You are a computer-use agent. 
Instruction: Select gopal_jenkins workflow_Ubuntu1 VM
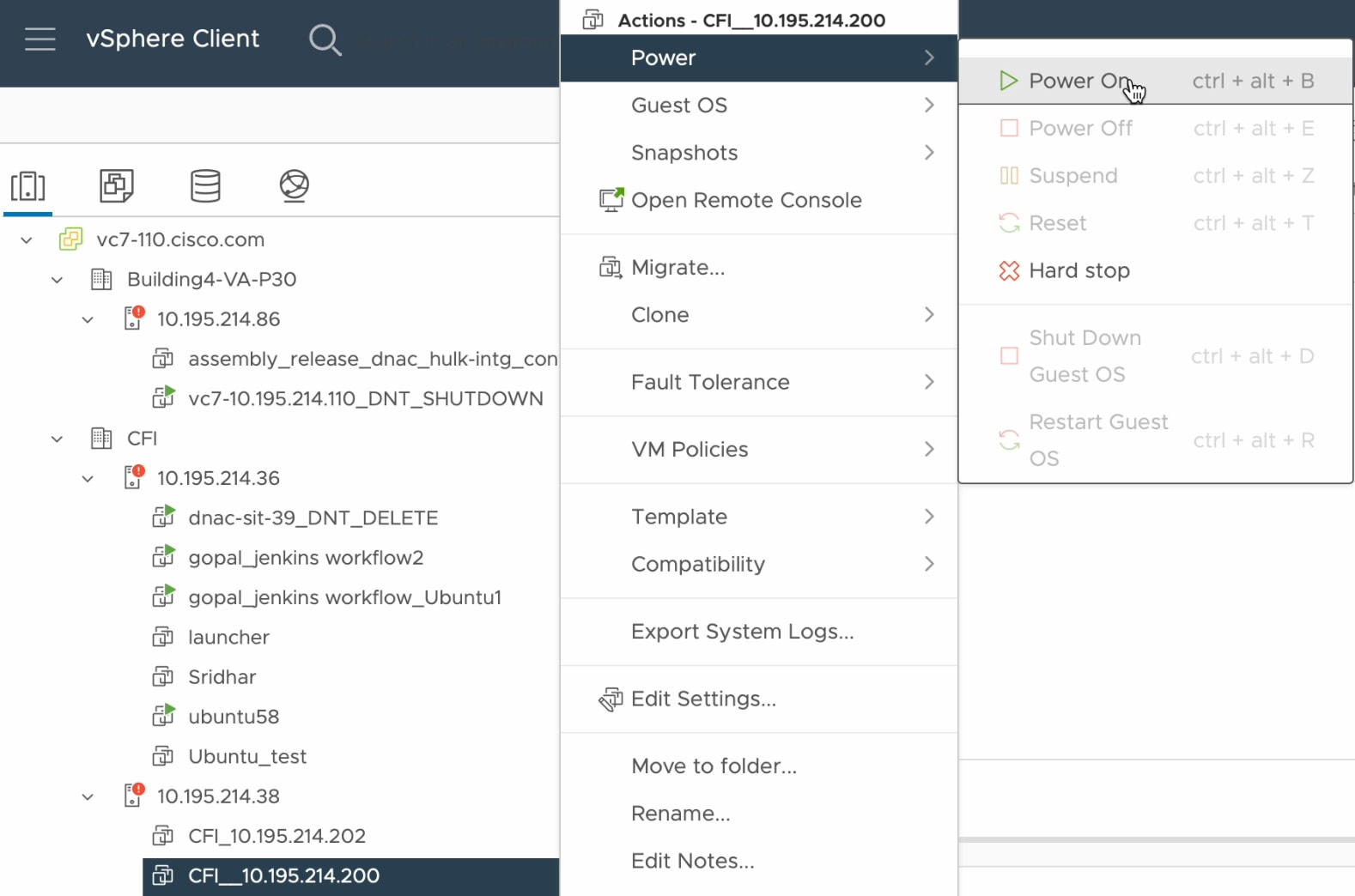click(x=344, y=597)
